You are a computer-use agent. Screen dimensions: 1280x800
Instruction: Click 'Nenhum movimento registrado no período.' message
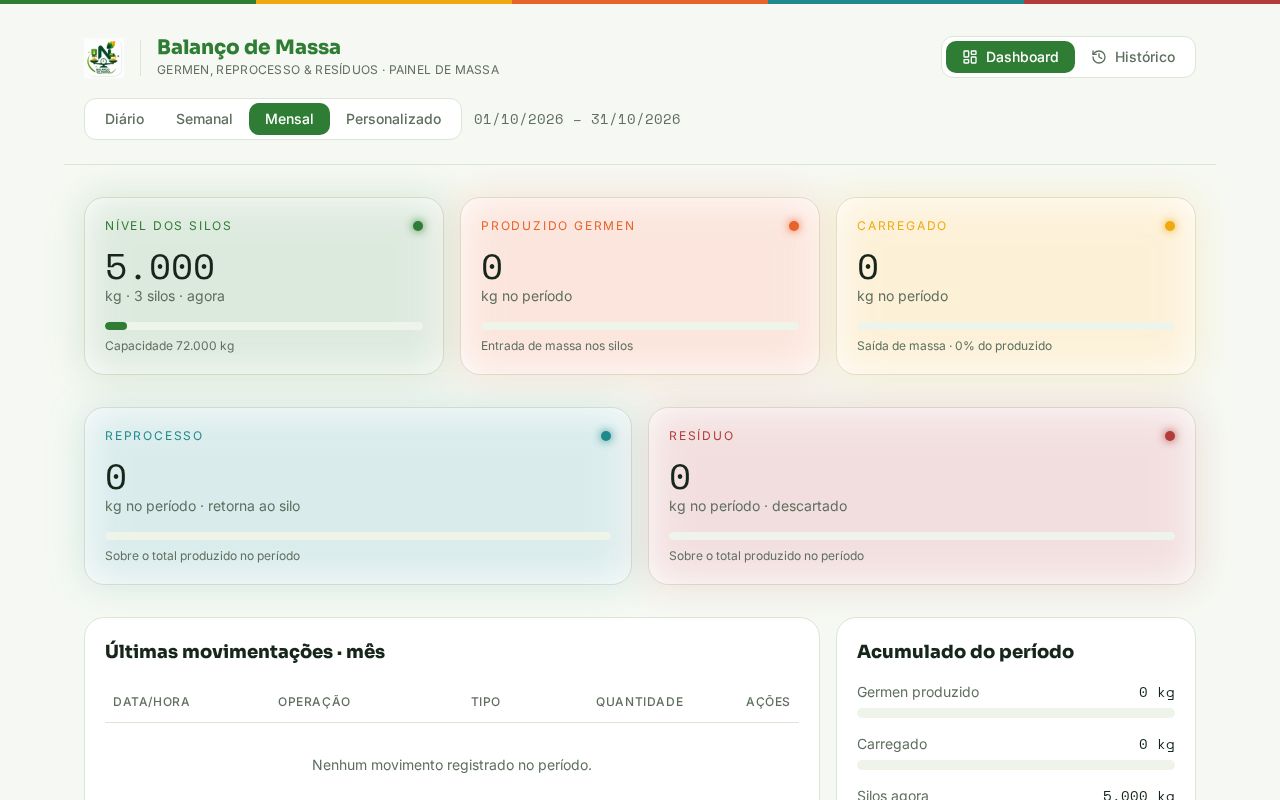pyautogui.click(x=452, y=765)
